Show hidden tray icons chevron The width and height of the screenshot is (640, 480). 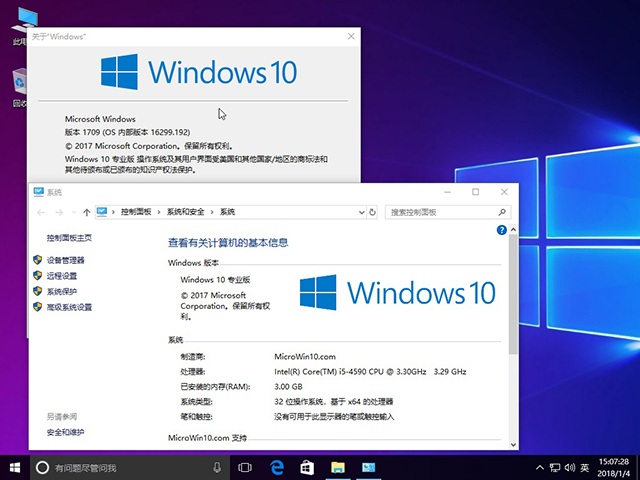coord(540,468)
